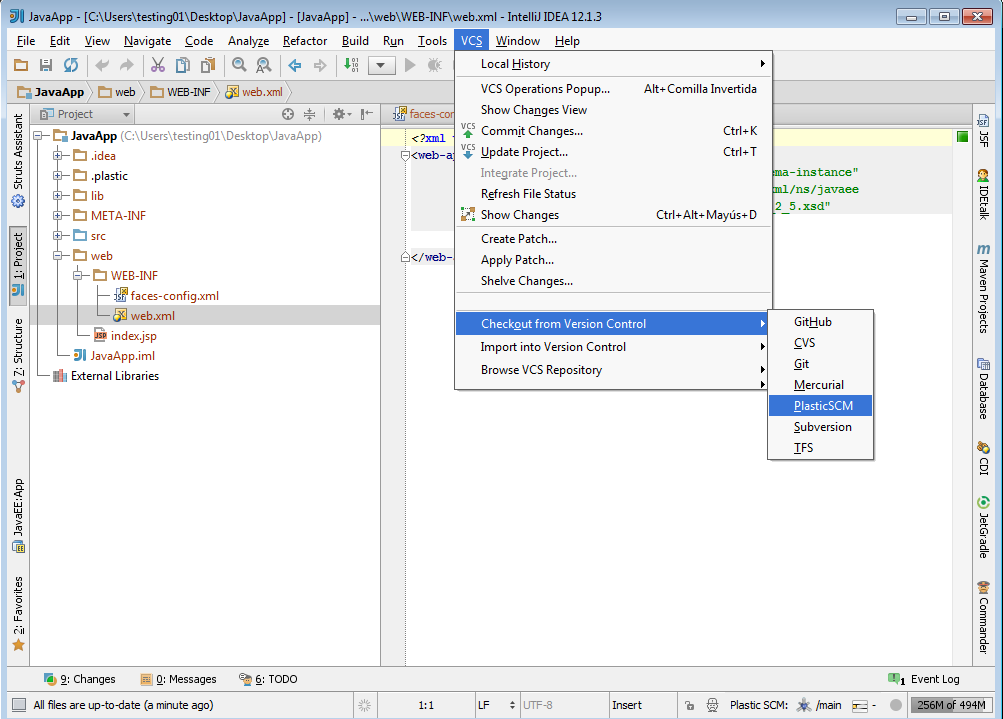Click the Back navigation arrow icon
The width and height of the screenshot is (1003, 719).
pyautogui.click(x=295, y=65)
